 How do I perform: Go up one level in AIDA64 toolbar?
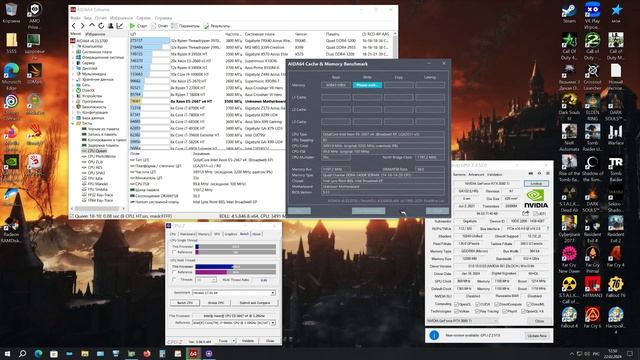pyautogui.click(x=92, y=26)
